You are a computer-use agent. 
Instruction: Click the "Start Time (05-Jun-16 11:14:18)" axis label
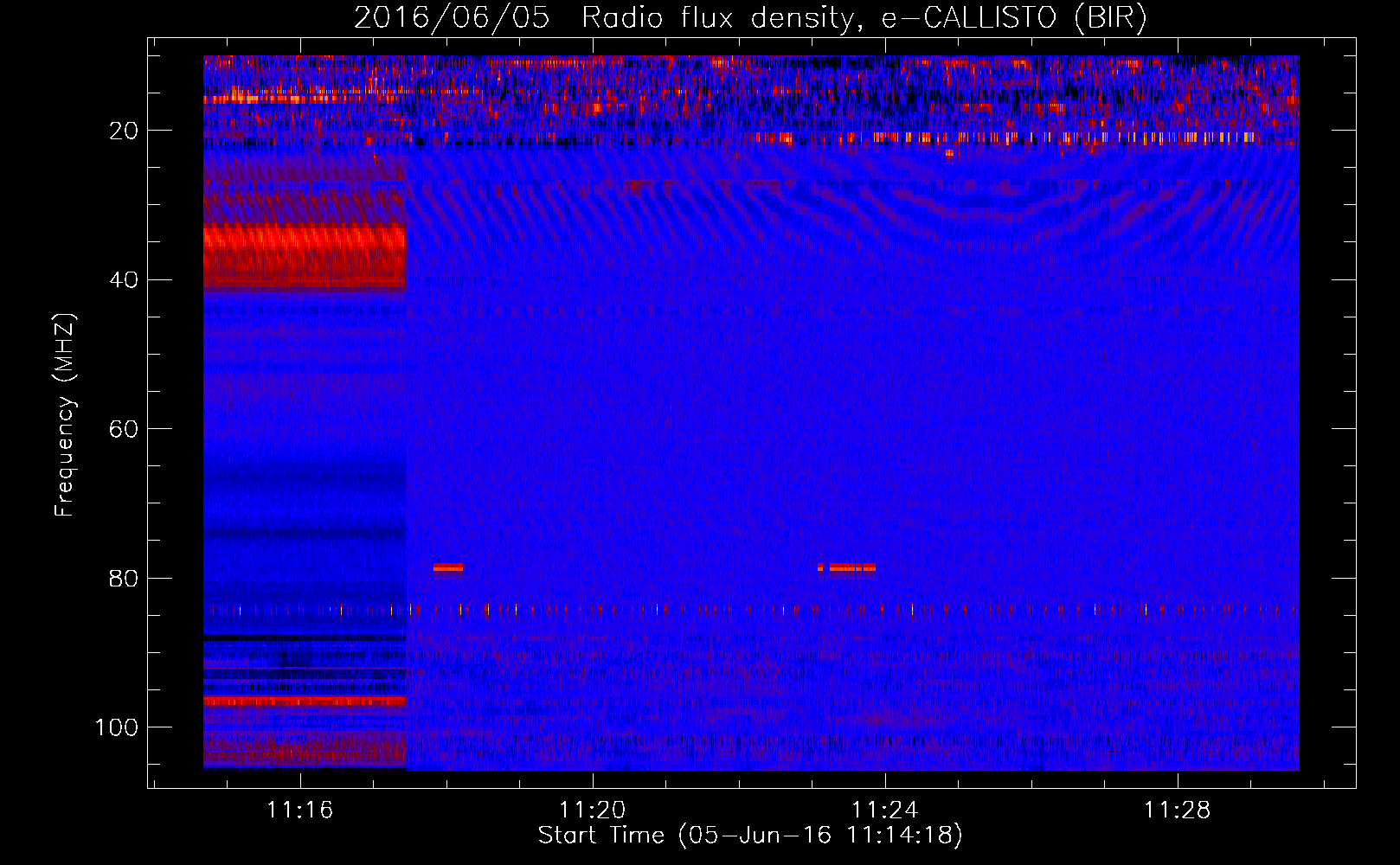point(750,836)
